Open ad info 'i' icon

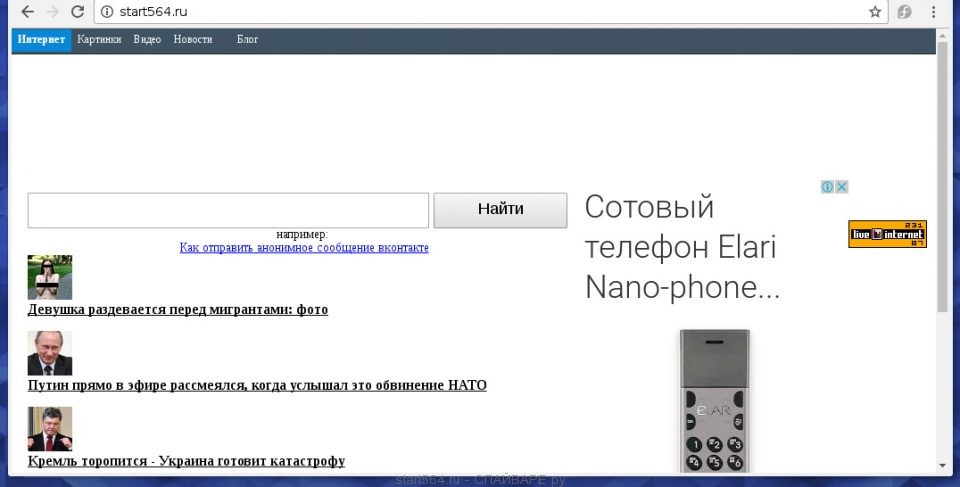click(828, 187)
